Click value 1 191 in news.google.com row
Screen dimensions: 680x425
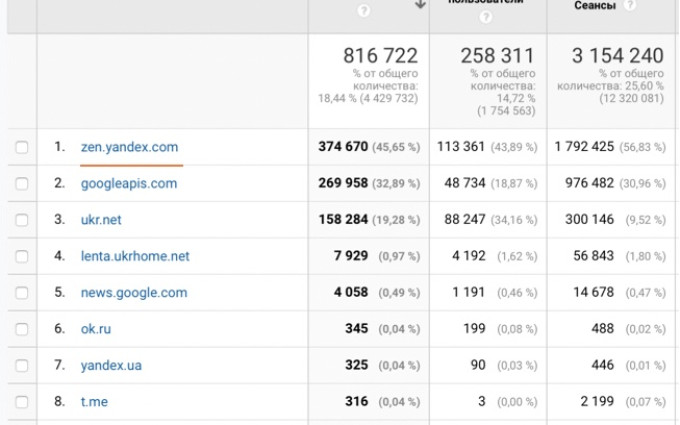pyautogui.click(x=468, y=292)
